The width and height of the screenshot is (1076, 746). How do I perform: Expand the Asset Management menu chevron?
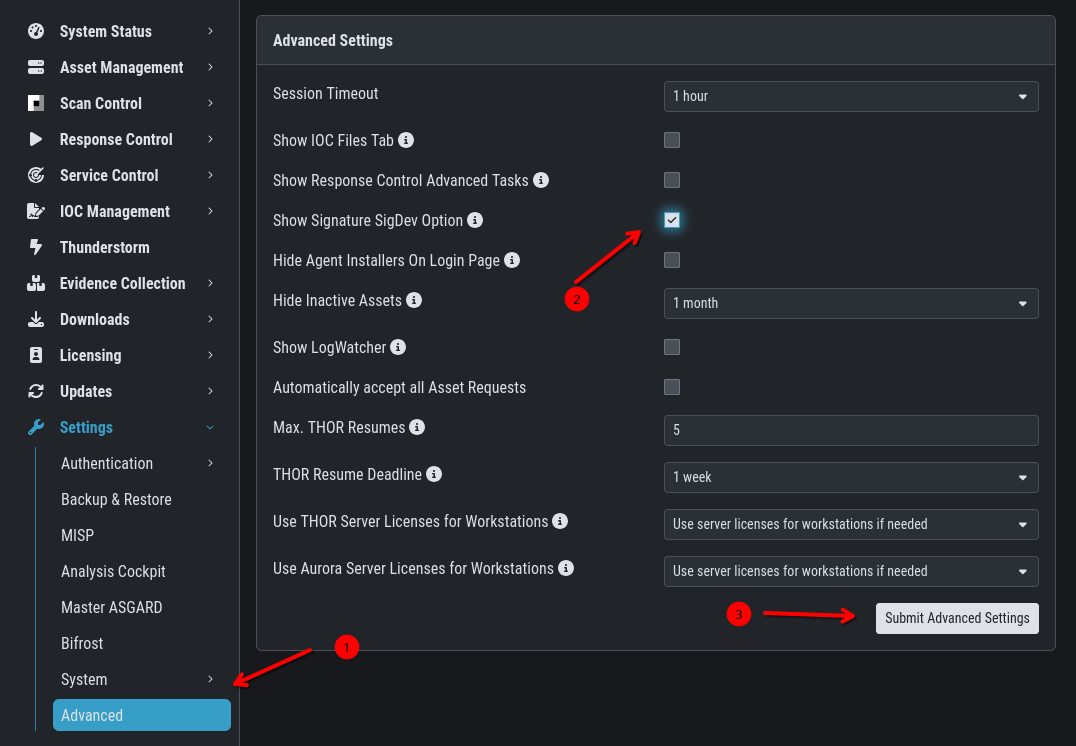(210, 67)
